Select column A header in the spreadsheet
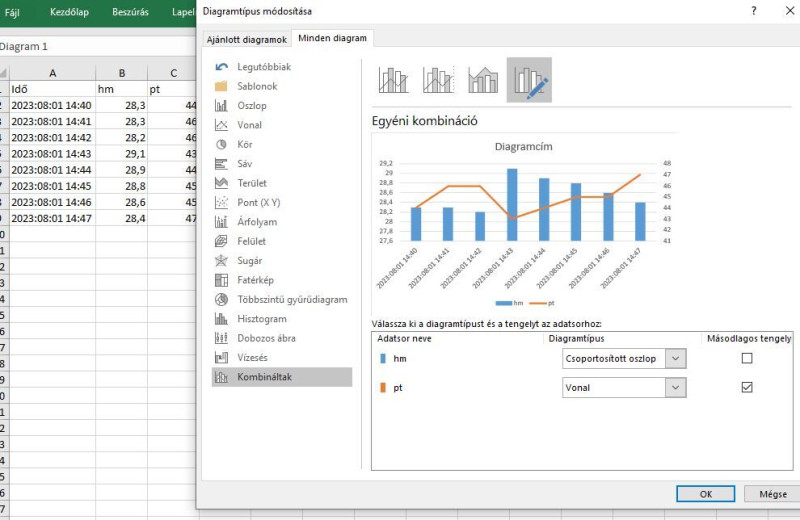 point(53,73)
